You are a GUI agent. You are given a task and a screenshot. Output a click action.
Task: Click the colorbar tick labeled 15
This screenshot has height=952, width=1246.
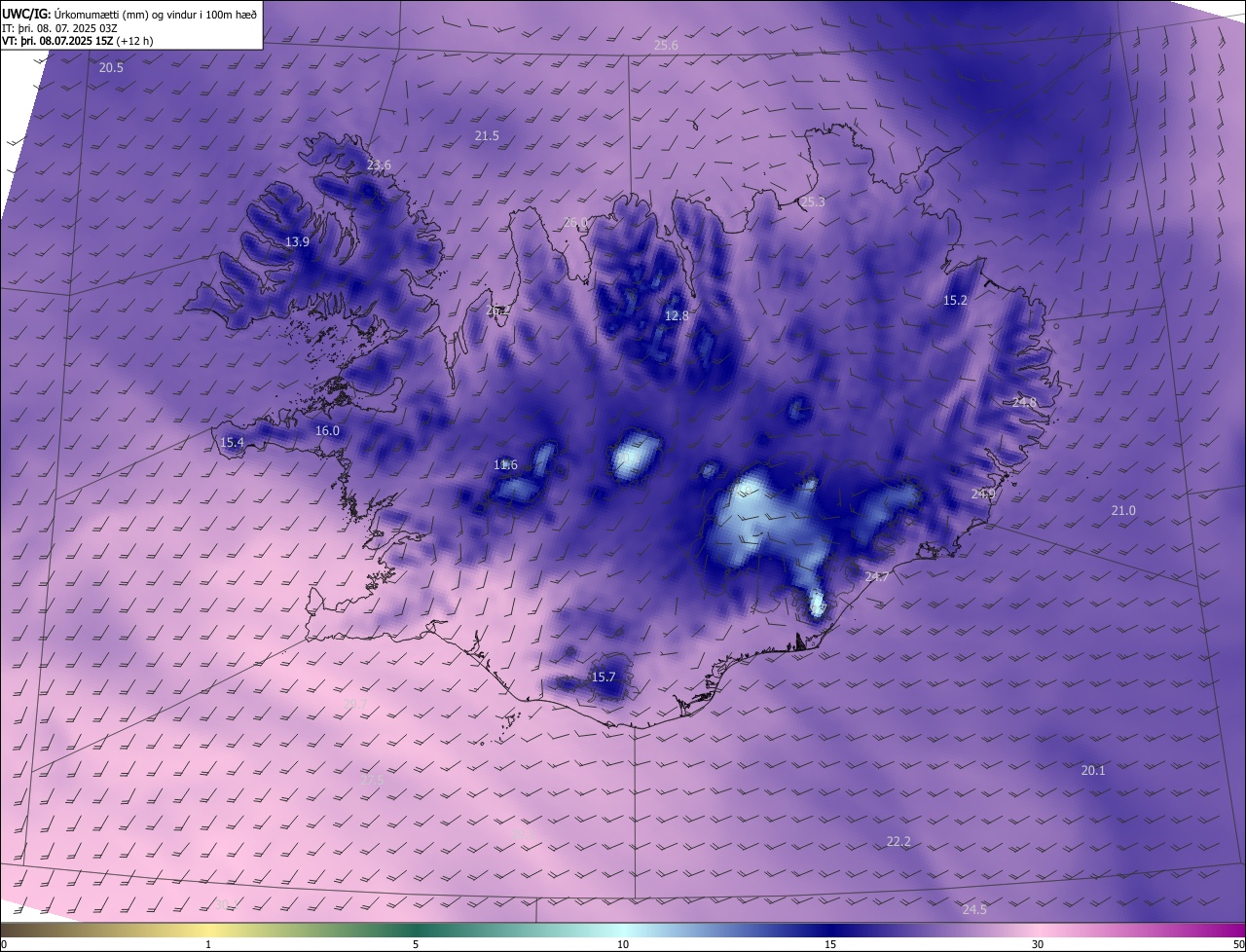coord(830,944)
